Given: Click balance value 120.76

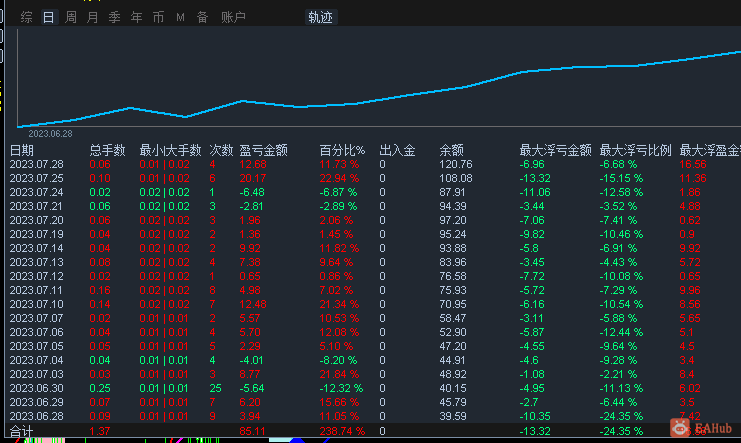Looking at the screenshot, I should pos(456,165).
